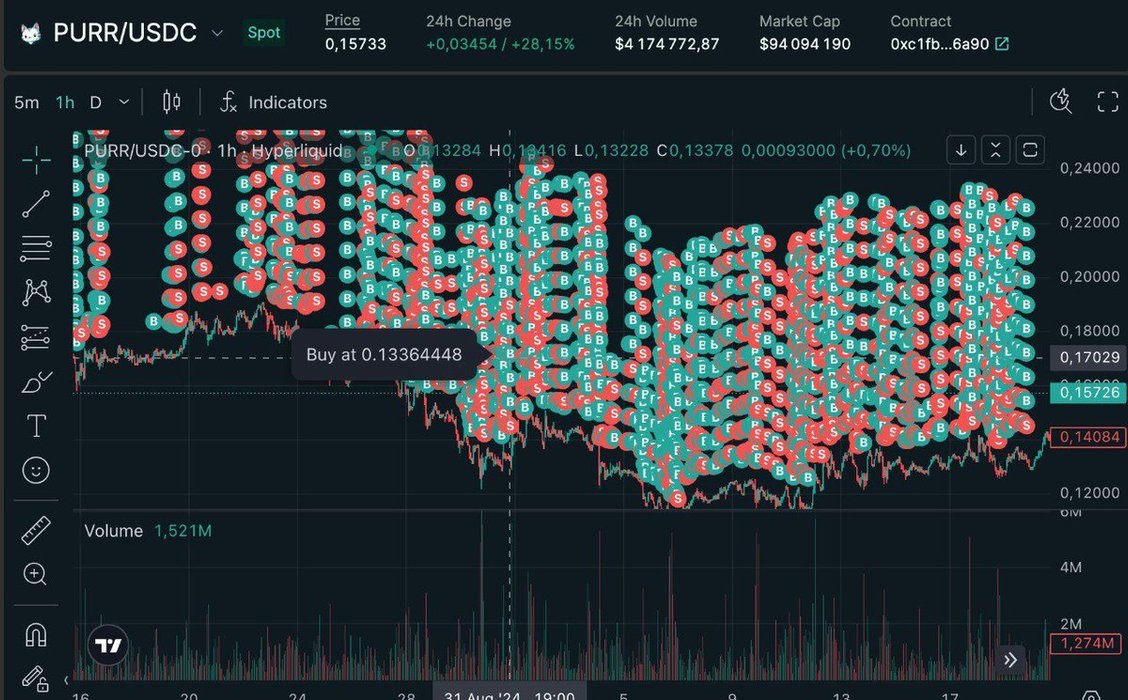This screenshot has height=700, width=1128.
Task: Click the Price label in header
Action: (342, 21)
